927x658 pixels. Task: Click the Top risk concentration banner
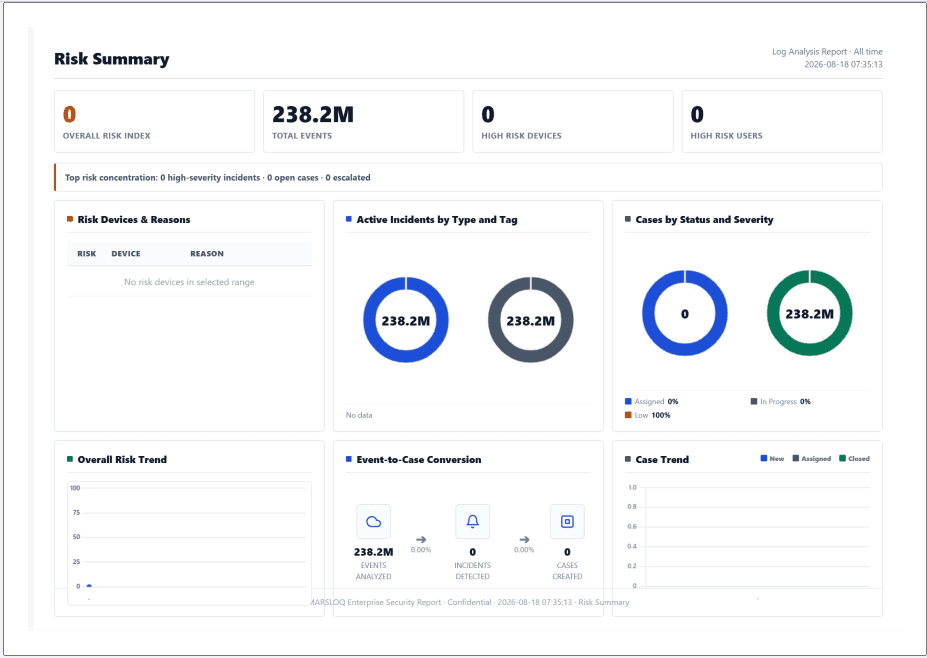(468, 177)
